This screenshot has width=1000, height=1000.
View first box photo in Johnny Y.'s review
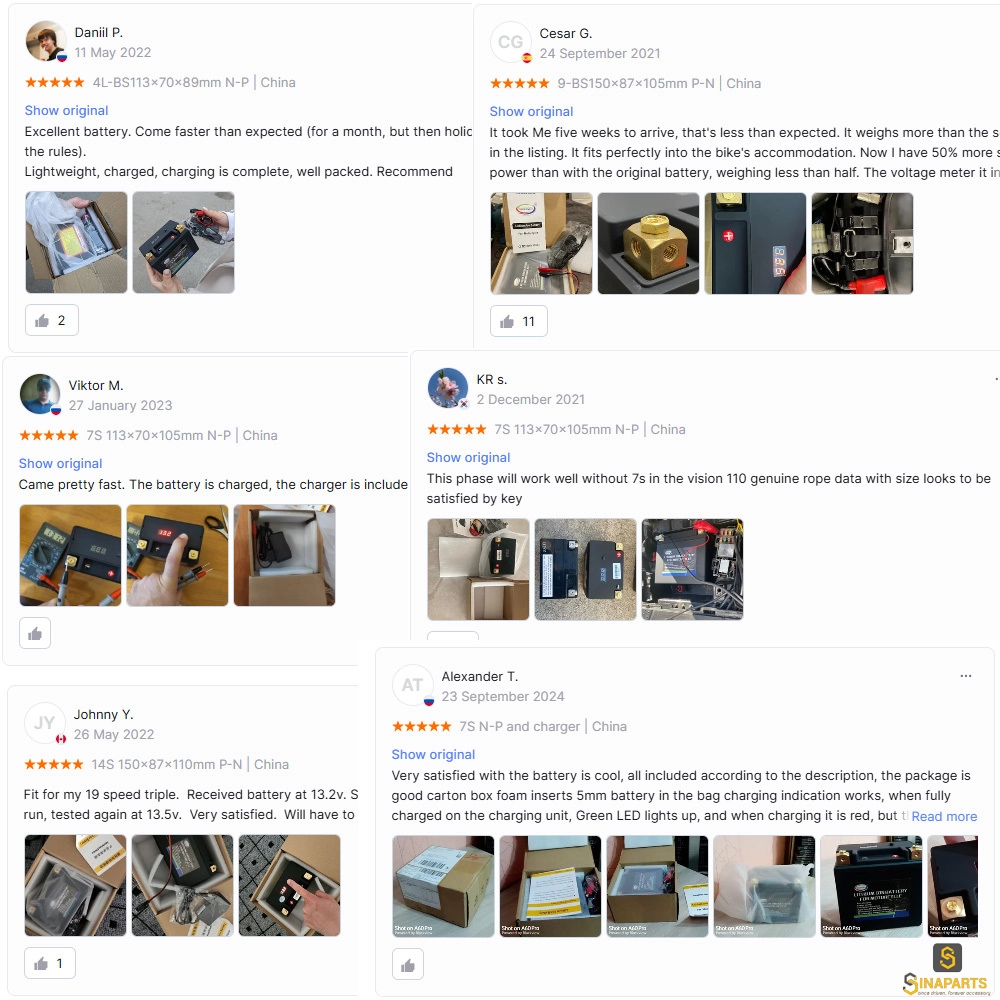pyautogui.click(x=75, y=886)
